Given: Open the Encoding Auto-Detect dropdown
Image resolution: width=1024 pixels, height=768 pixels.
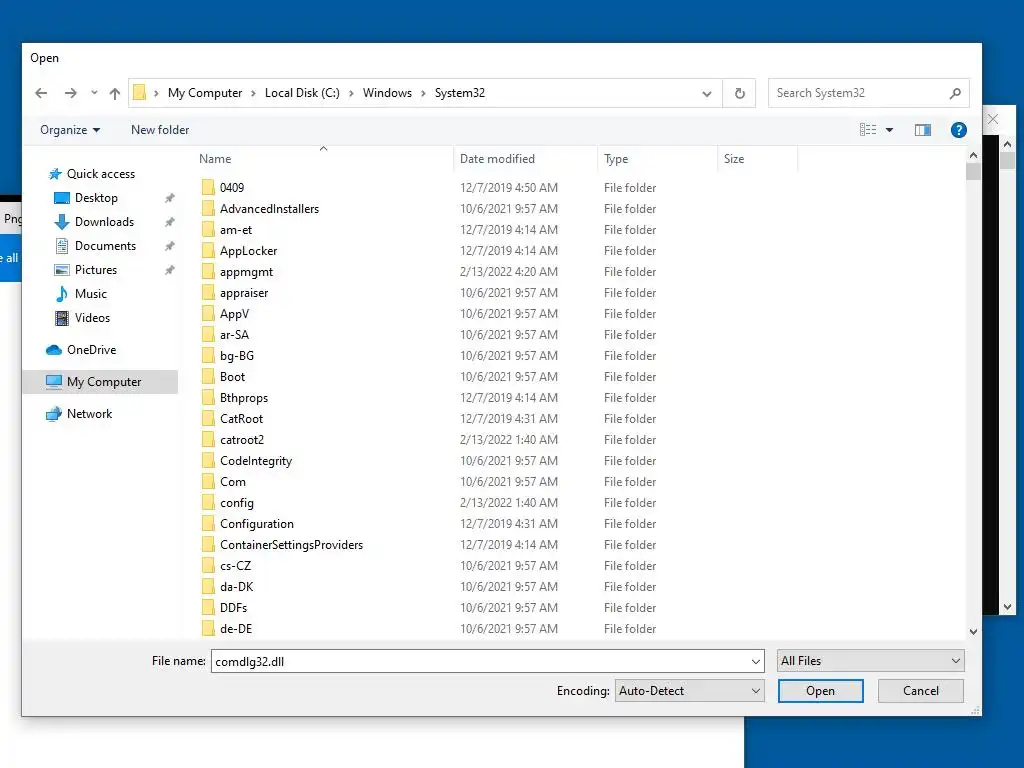Looking at the screenshot, I should point(689,691).
